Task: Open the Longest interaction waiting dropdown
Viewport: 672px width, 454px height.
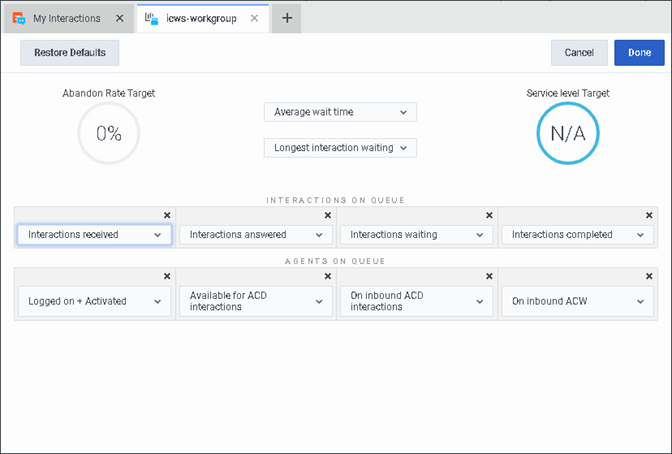Action: tap(340, 148)
